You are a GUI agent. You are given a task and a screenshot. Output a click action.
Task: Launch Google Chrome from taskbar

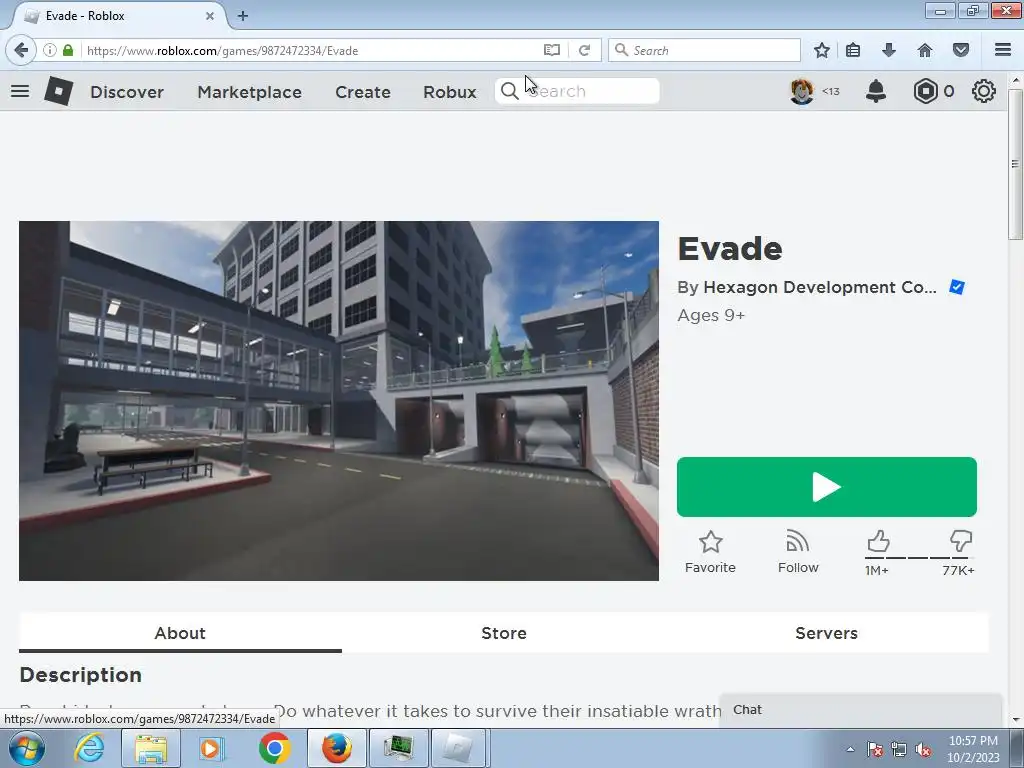point(274,748)
